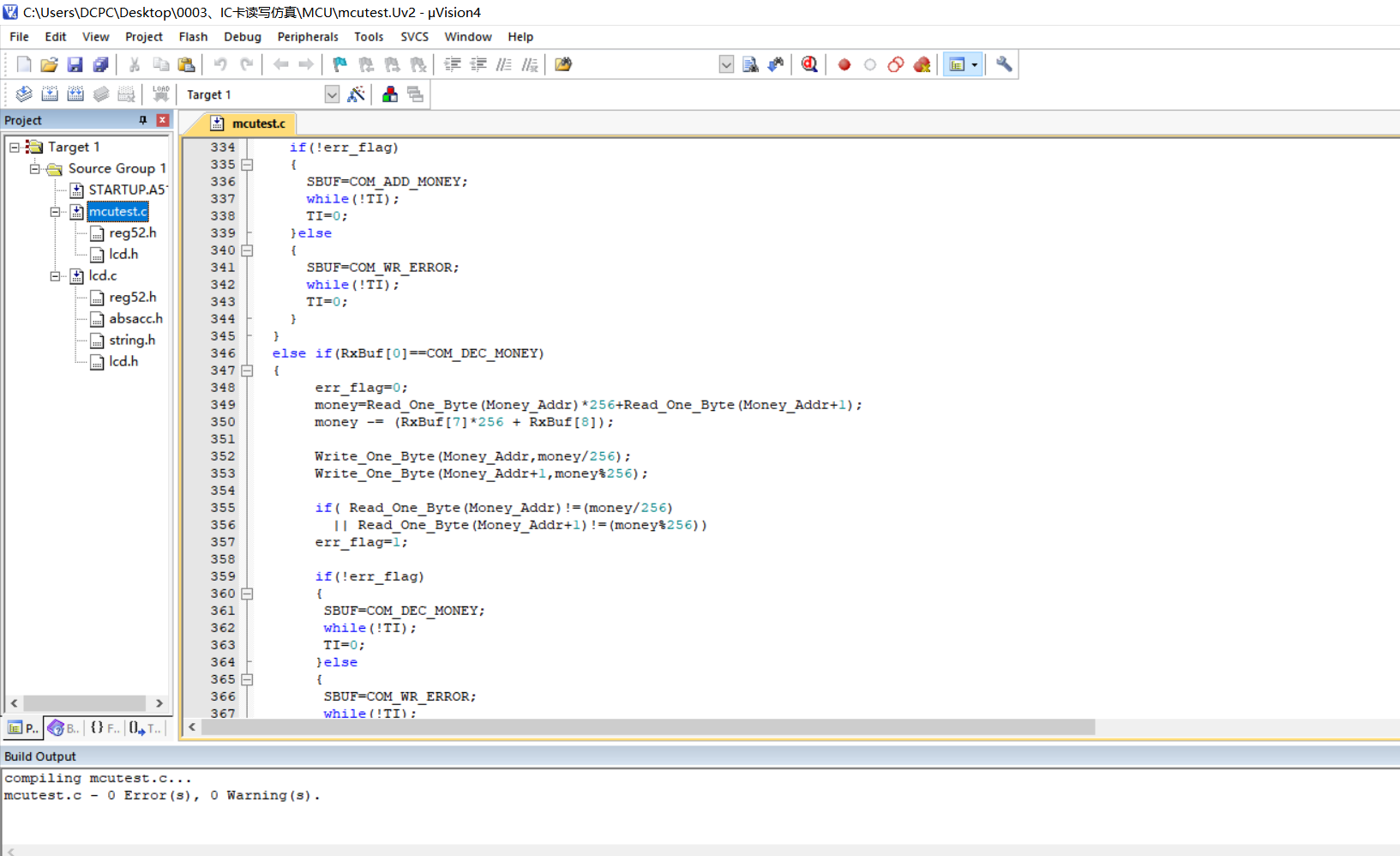Image resolution: width=1400 pixels, height=856 pixels.
Task: Collapse lcd.c tree node
Action: click(x=56, y=276)
